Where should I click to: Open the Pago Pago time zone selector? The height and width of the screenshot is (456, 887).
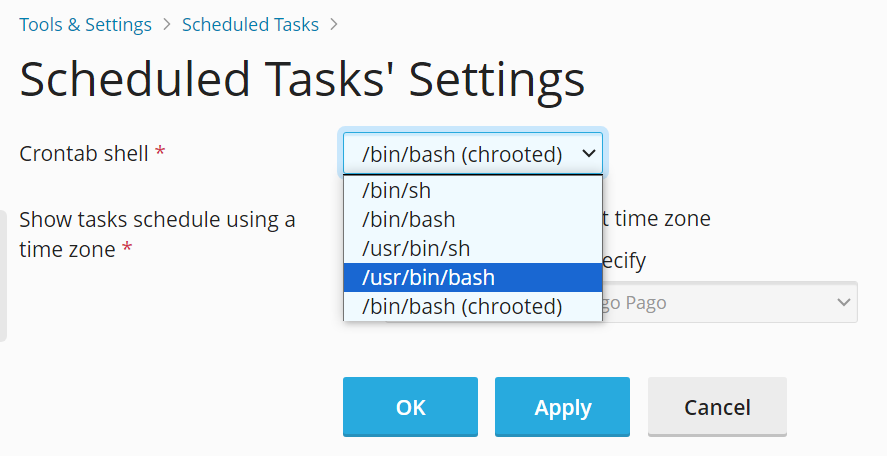[720, 302]
